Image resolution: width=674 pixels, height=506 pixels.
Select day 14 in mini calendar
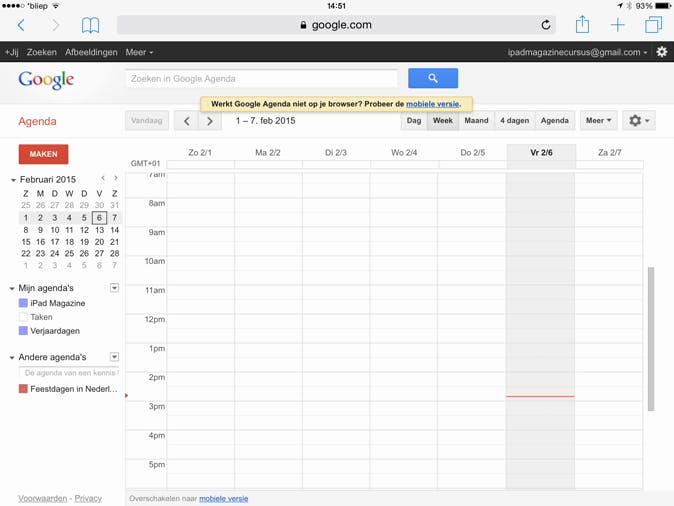coord(114,230)
